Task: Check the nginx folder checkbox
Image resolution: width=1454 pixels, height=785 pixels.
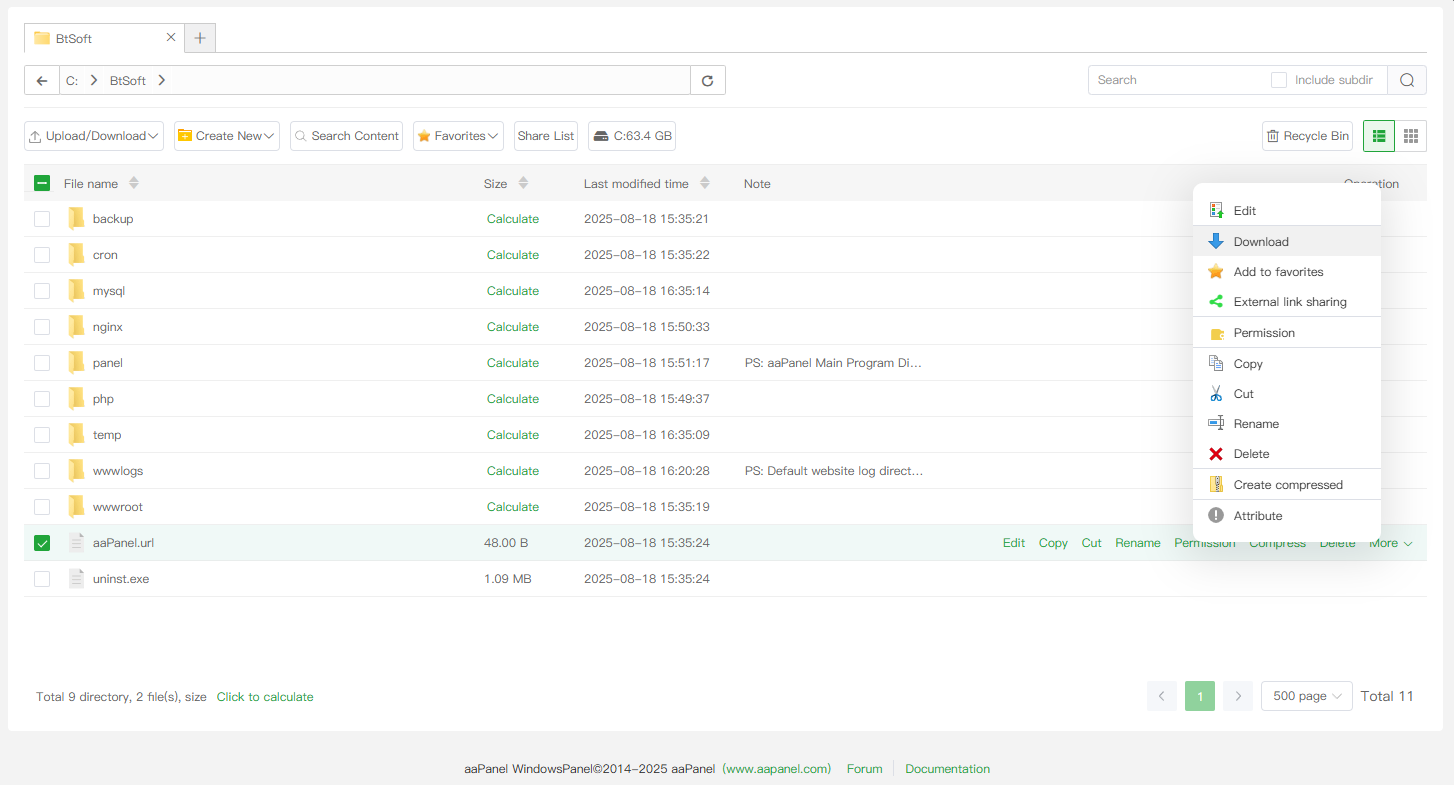Action: click(42, 327)
